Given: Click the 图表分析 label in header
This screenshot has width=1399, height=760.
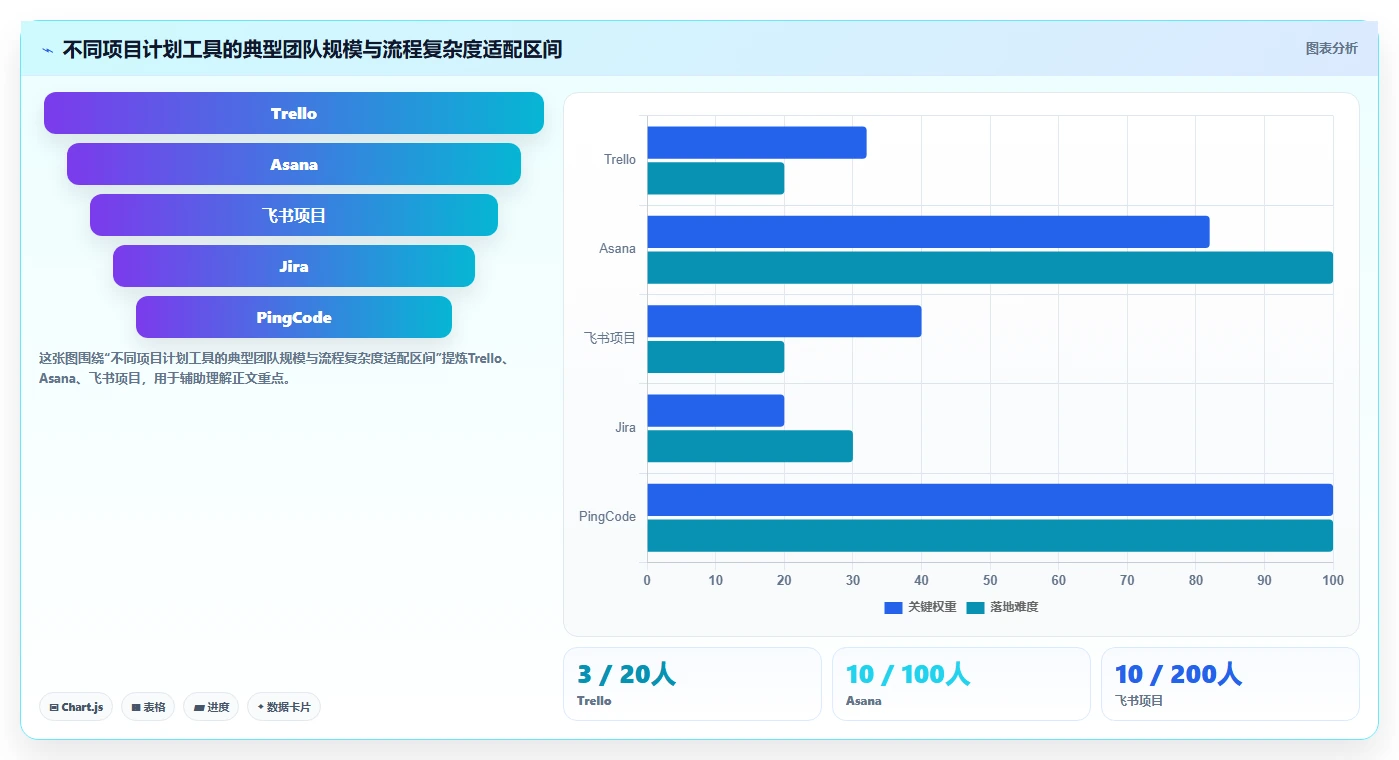Looking at the screenshot, I should point(1331,48).
